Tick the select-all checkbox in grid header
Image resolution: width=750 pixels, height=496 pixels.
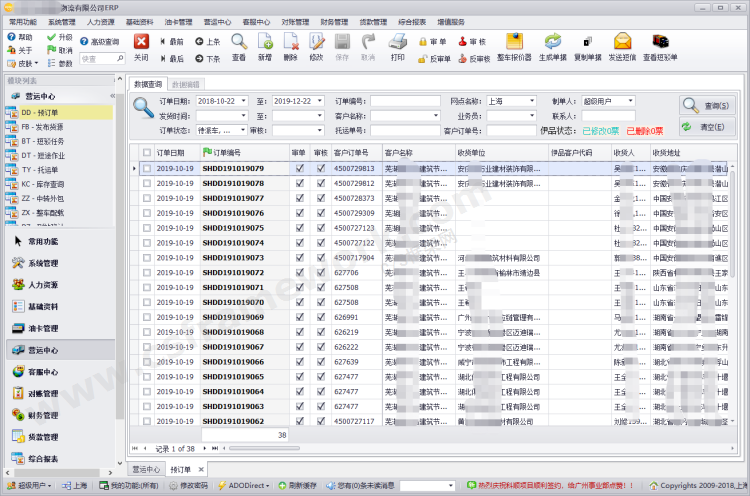coord(147,152)
